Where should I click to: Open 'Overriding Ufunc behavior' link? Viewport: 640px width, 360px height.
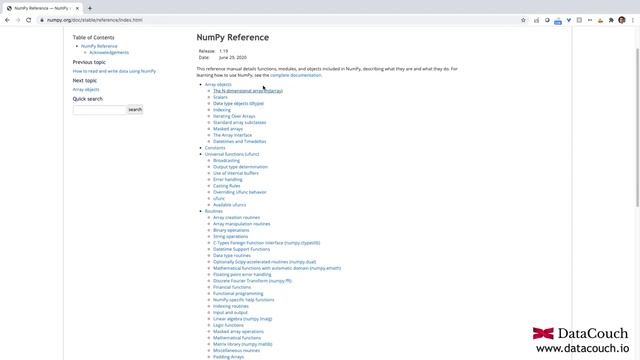(240, 192)
